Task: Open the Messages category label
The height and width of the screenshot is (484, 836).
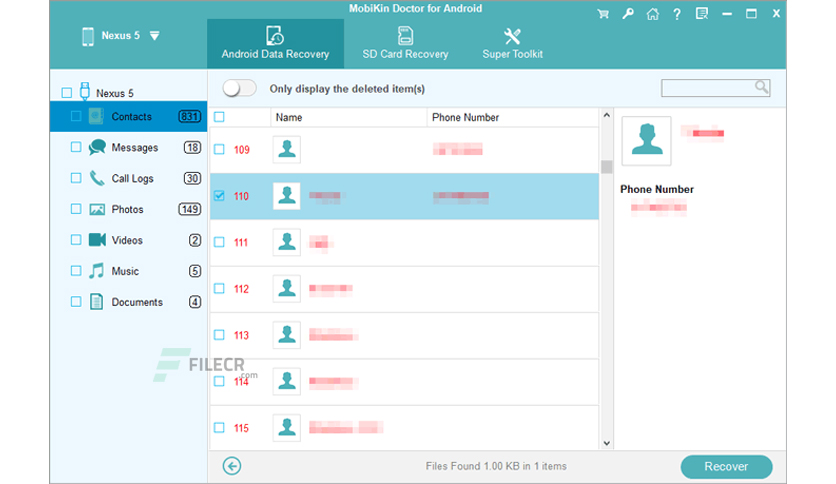Action: 135,148
